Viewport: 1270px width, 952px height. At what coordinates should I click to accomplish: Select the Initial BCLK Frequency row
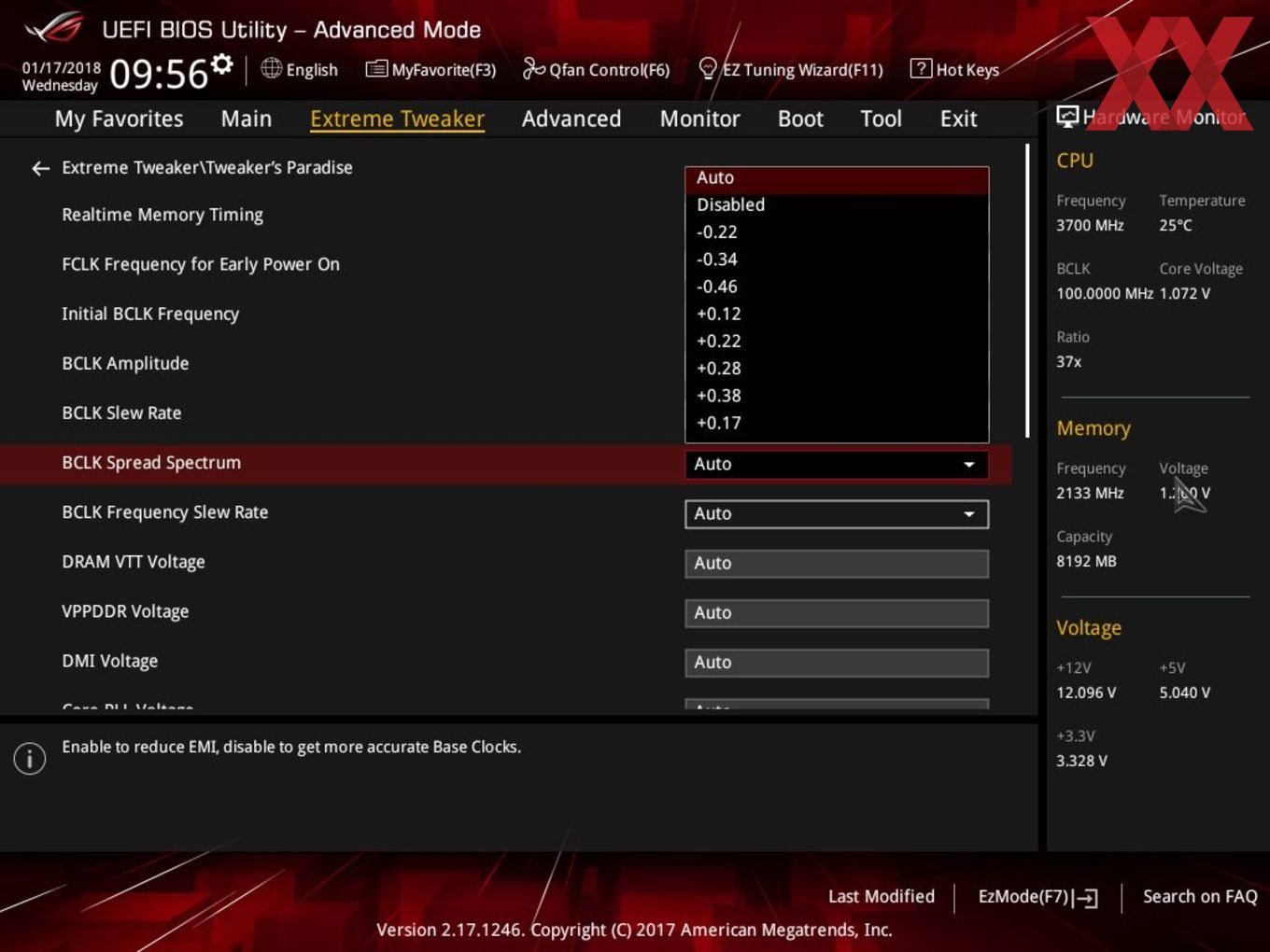click(150, 314)
